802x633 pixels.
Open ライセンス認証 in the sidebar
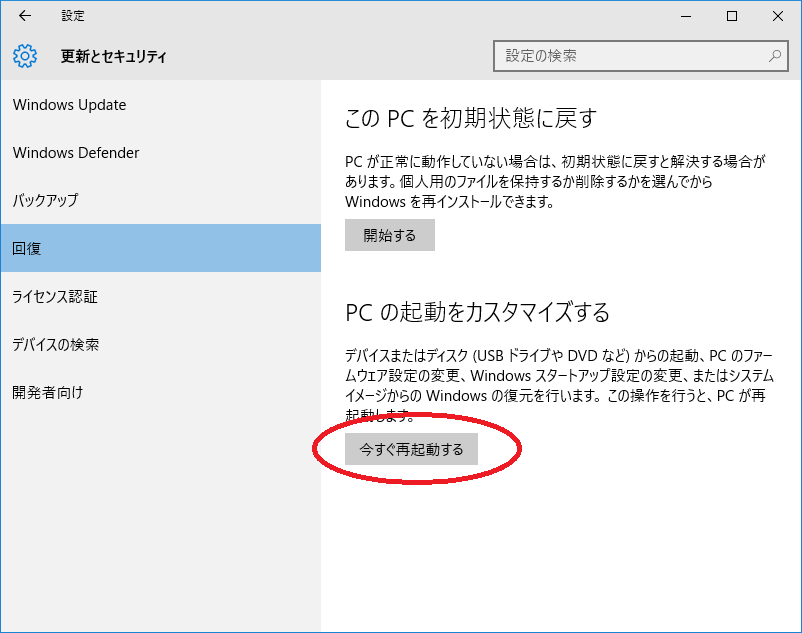pos(161,297)
